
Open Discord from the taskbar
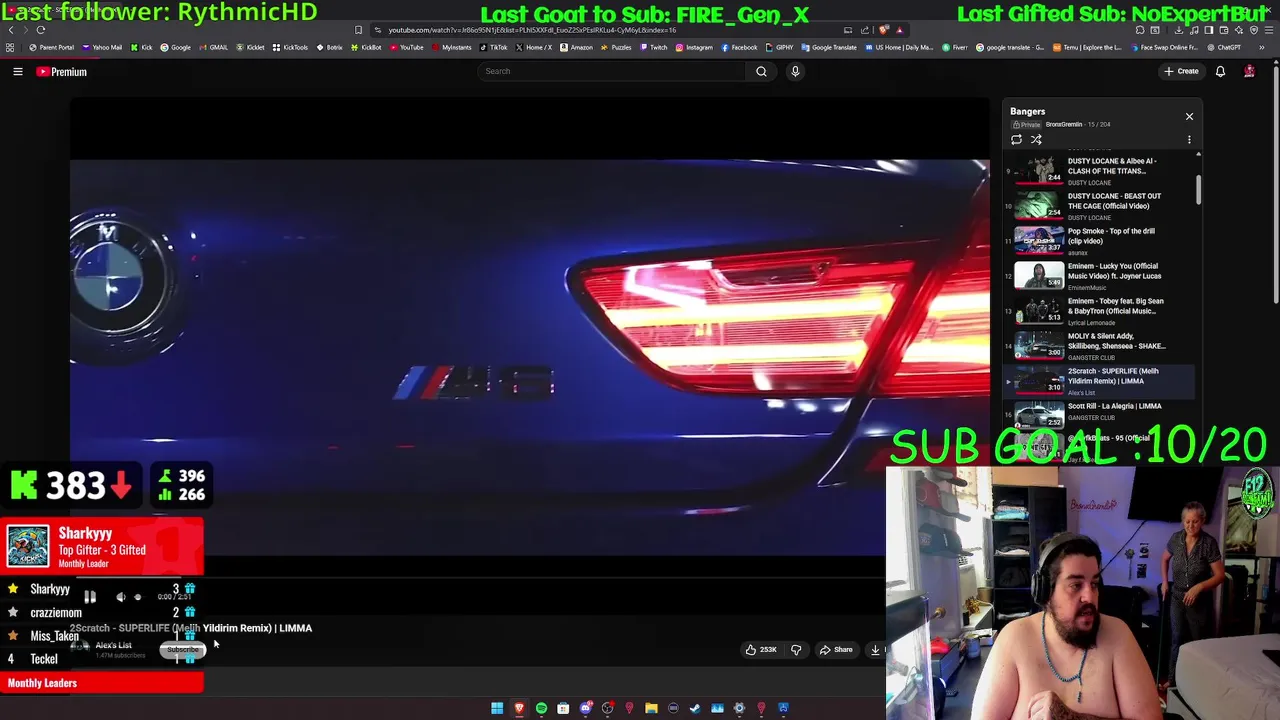coord(585,708)
